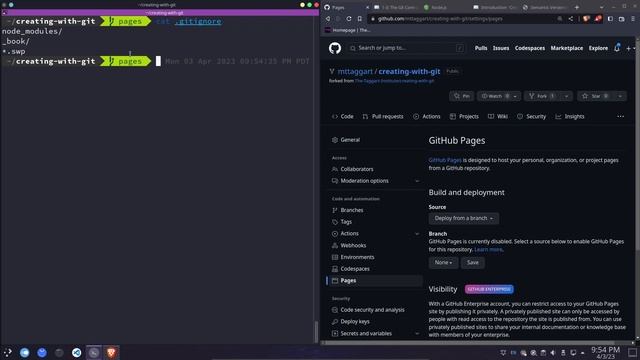Open the GitHub logo home link
The height and width of the screenshot is (360, 640).
coord(335,48)
